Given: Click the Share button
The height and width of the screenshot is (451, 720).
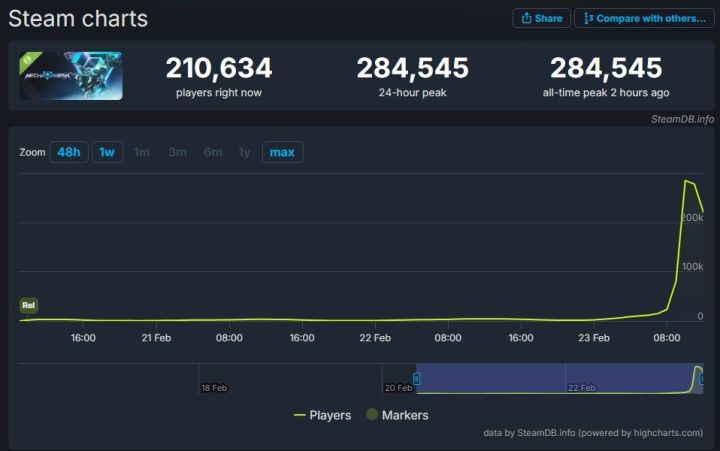Looking at the screenshot, I should [x=541, y=18].
